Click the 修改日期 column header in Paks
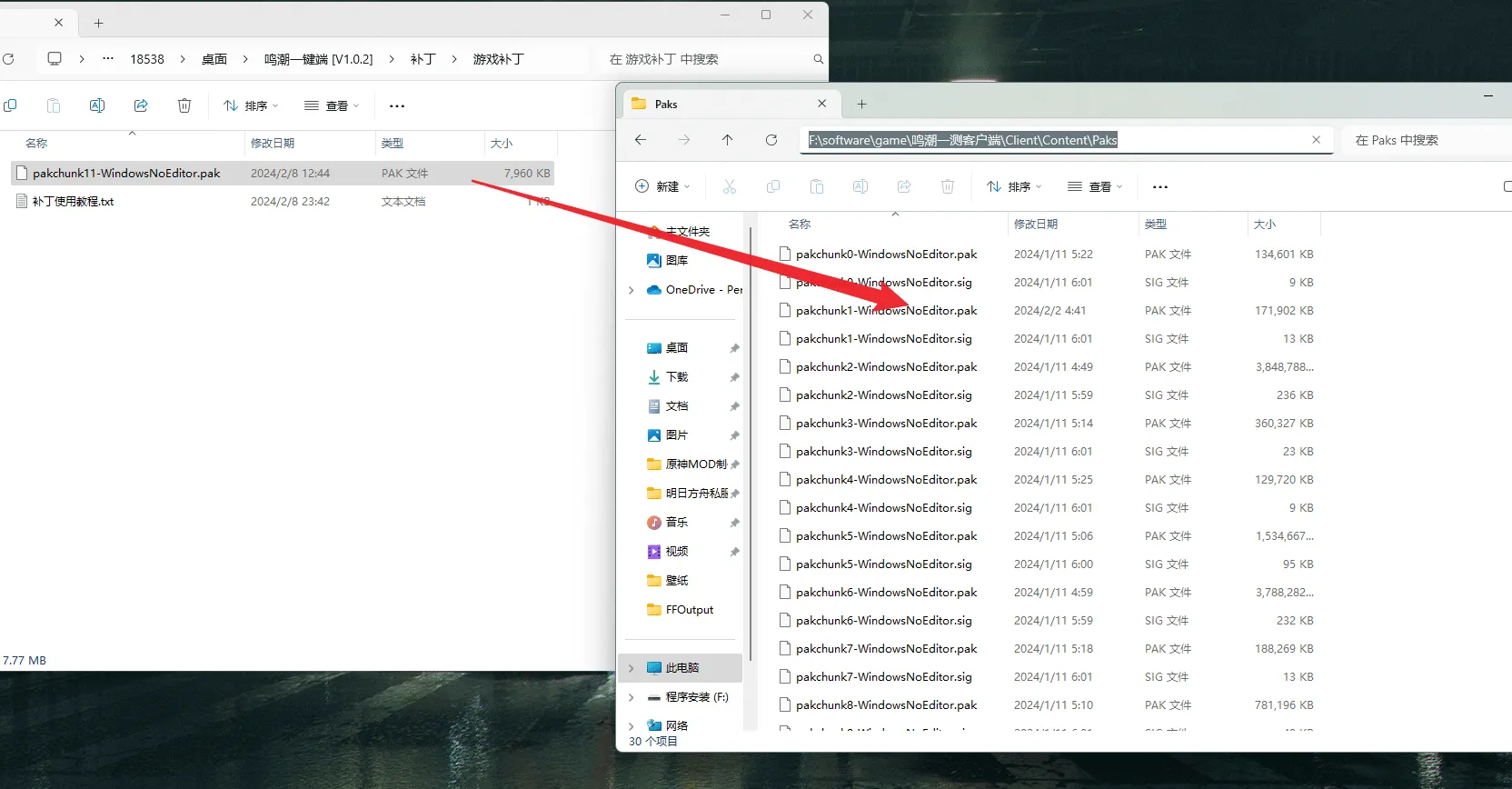Screen dimensions: 1512x789 (x=1036, y=225)
